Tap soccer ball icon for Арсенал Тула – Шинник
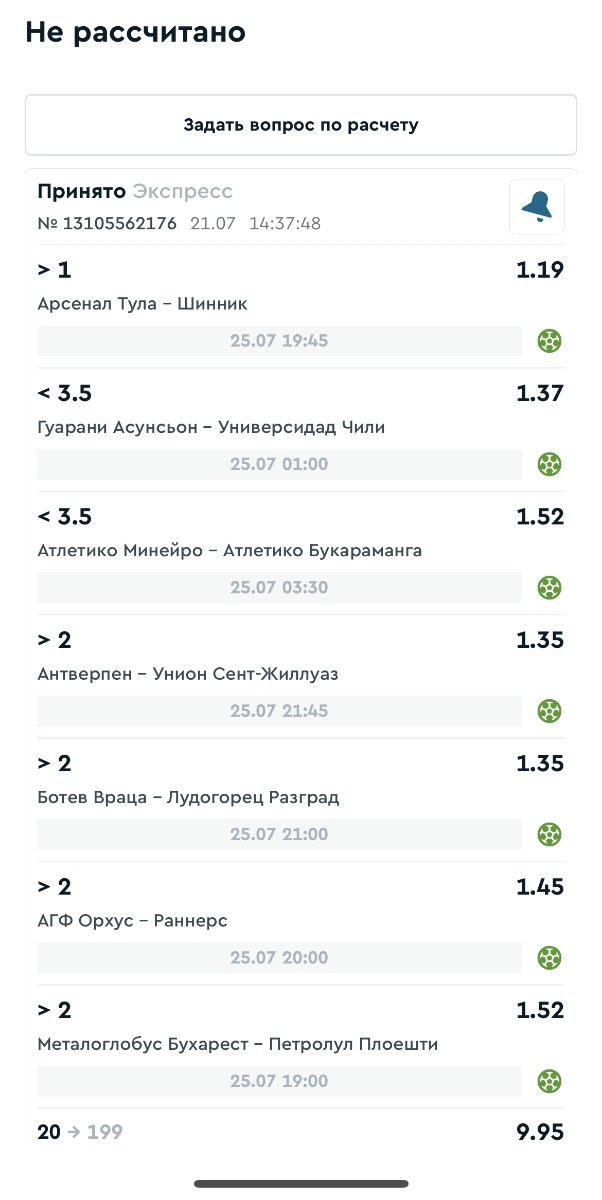This screenshot has width=602, height=1200. pyautogui.click(x=549, y=341)
